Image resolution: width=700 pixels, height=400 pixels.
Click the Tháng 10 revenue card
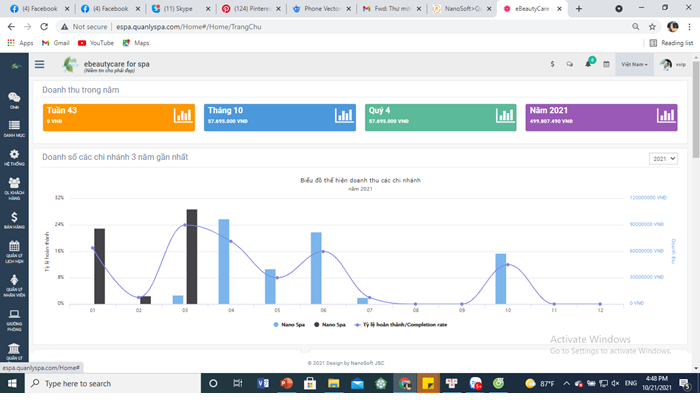[280, 117]
